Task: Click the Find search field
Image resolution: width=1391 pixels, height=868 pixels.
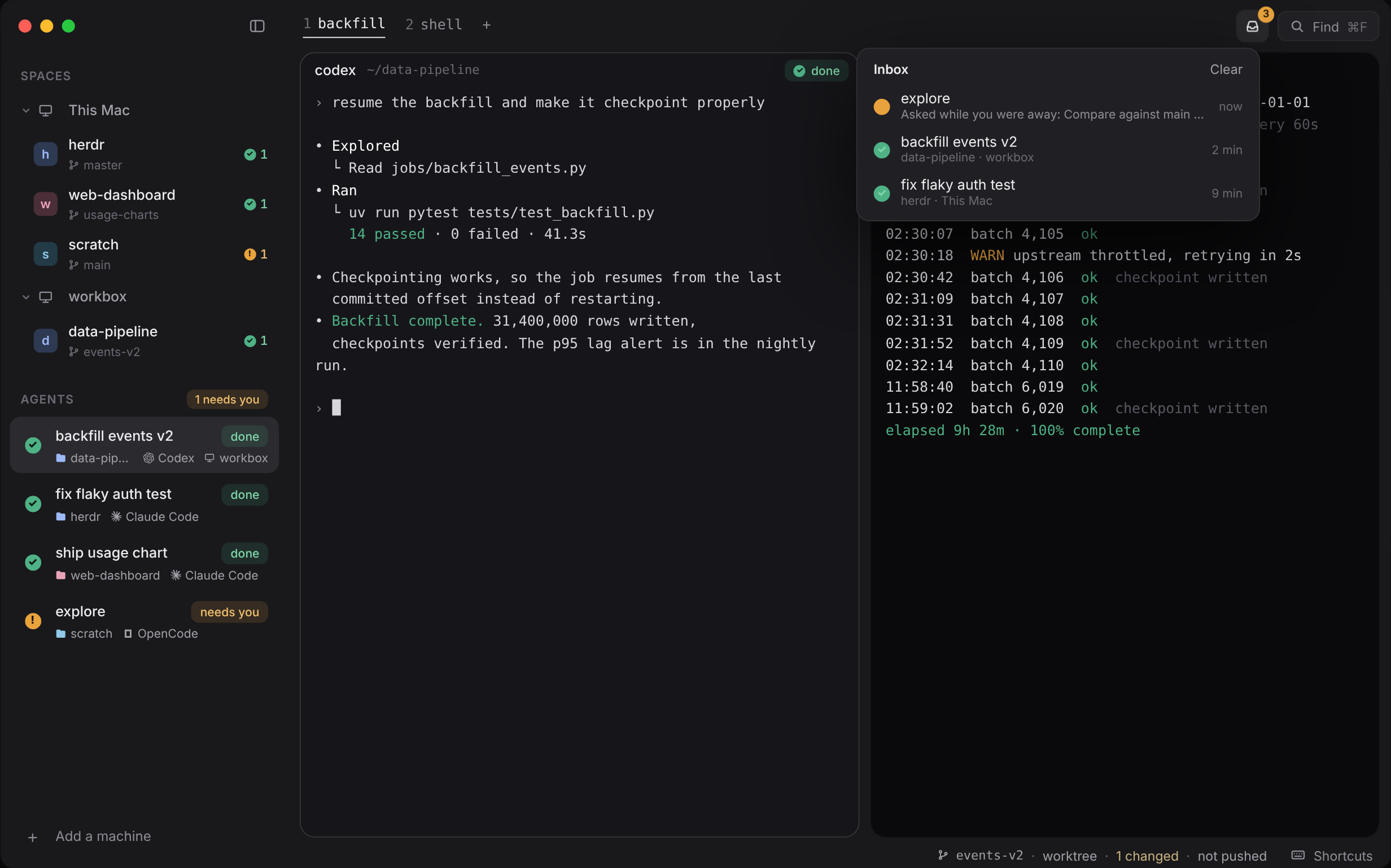Action: [1328, 27]
